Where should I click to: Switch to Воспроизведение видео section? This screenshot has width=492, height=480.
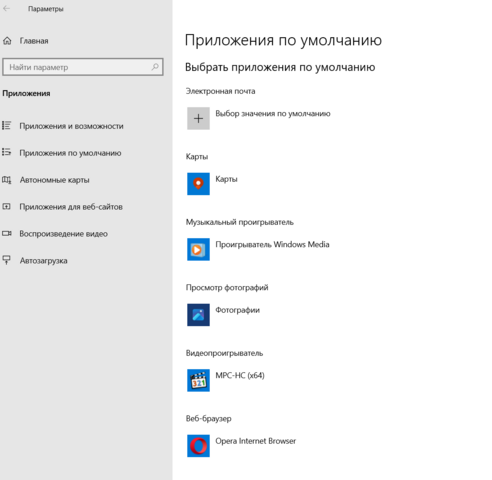pyautogui.click(x=64, y=234)
